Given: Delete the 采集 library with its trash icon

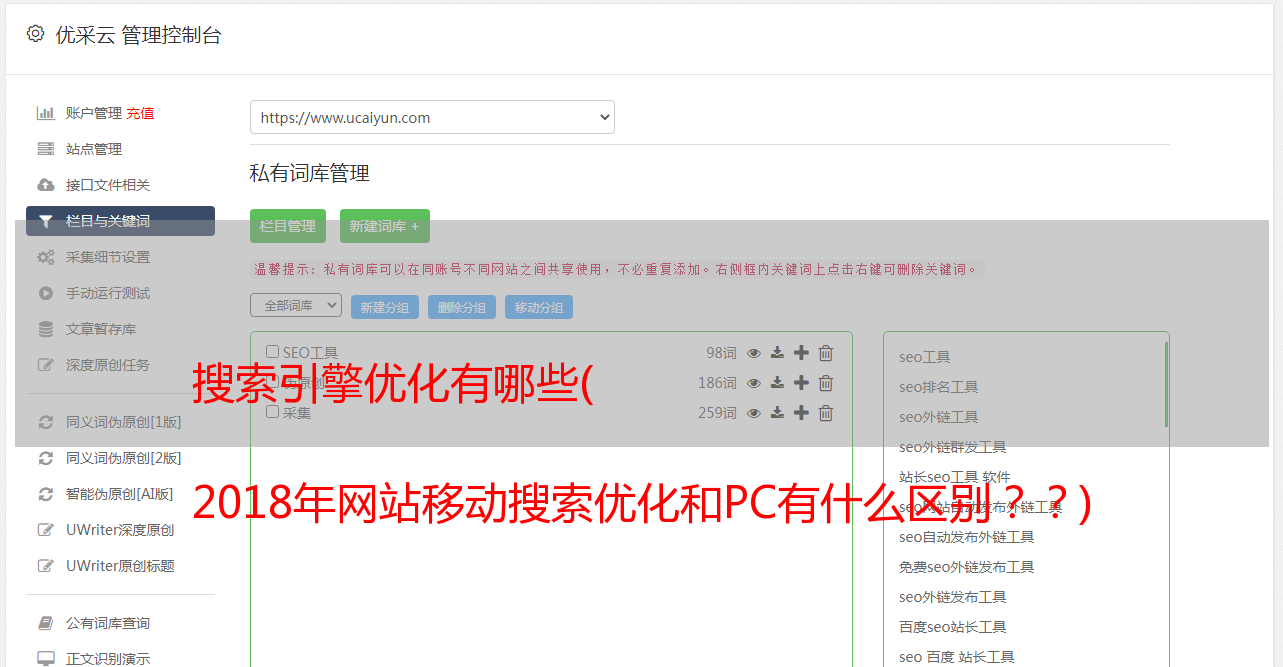Looking at the screenshot, I should tap(826, 413).
